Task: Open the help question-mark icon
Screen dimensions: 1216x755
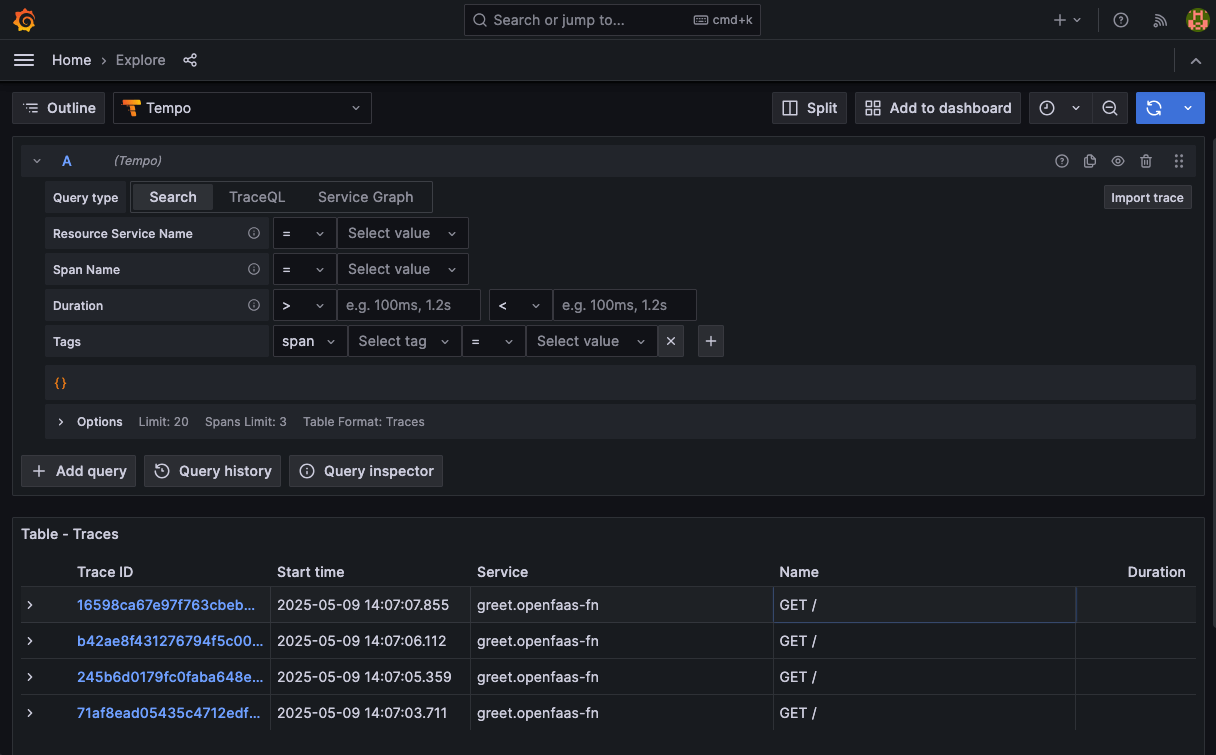Action: pos(1121,20)
